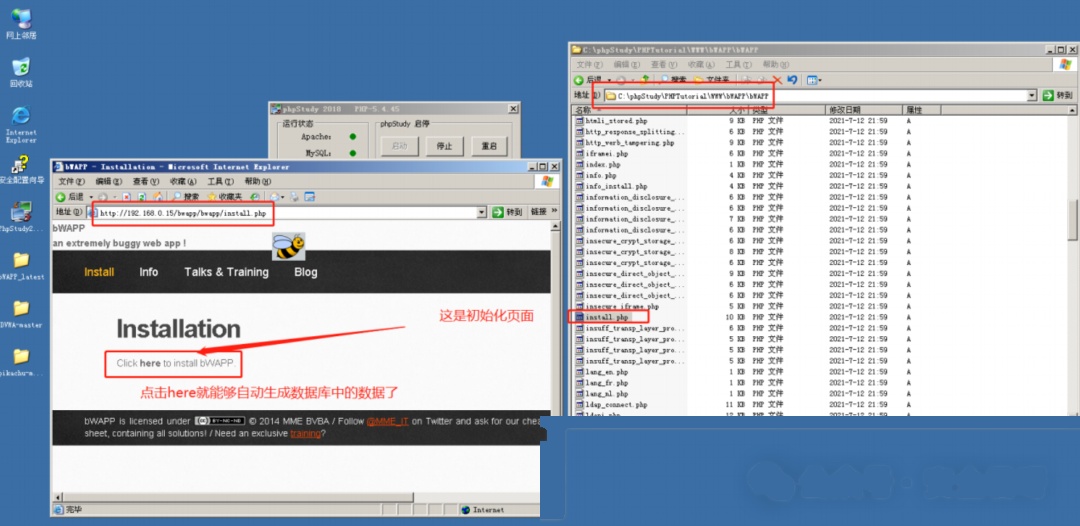Open 收藏 menu in Explorer folder window

[700, 64]
